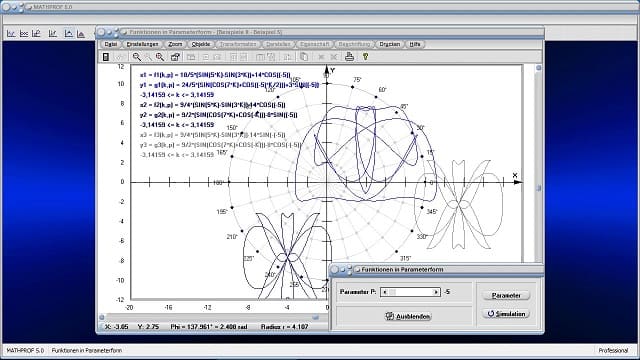
Task: Click the copy pages icon in toolbar
Action: 304,57
